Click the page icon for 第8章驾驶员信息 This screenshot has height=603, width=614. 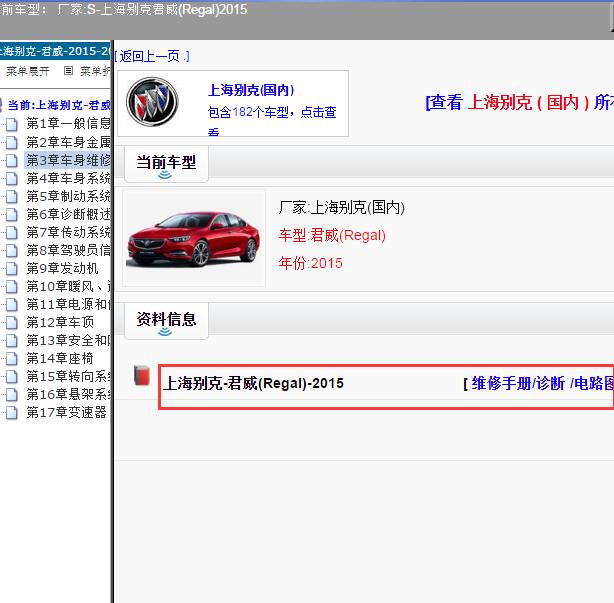coord(12,251)
